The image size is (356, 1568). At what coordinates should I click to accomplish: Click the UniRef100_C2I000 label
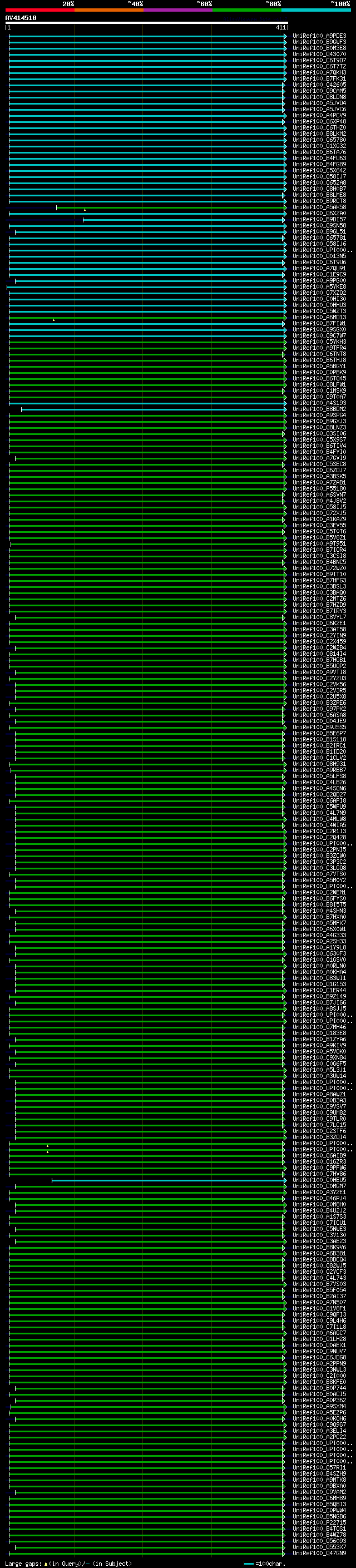tap(319, 1376)
